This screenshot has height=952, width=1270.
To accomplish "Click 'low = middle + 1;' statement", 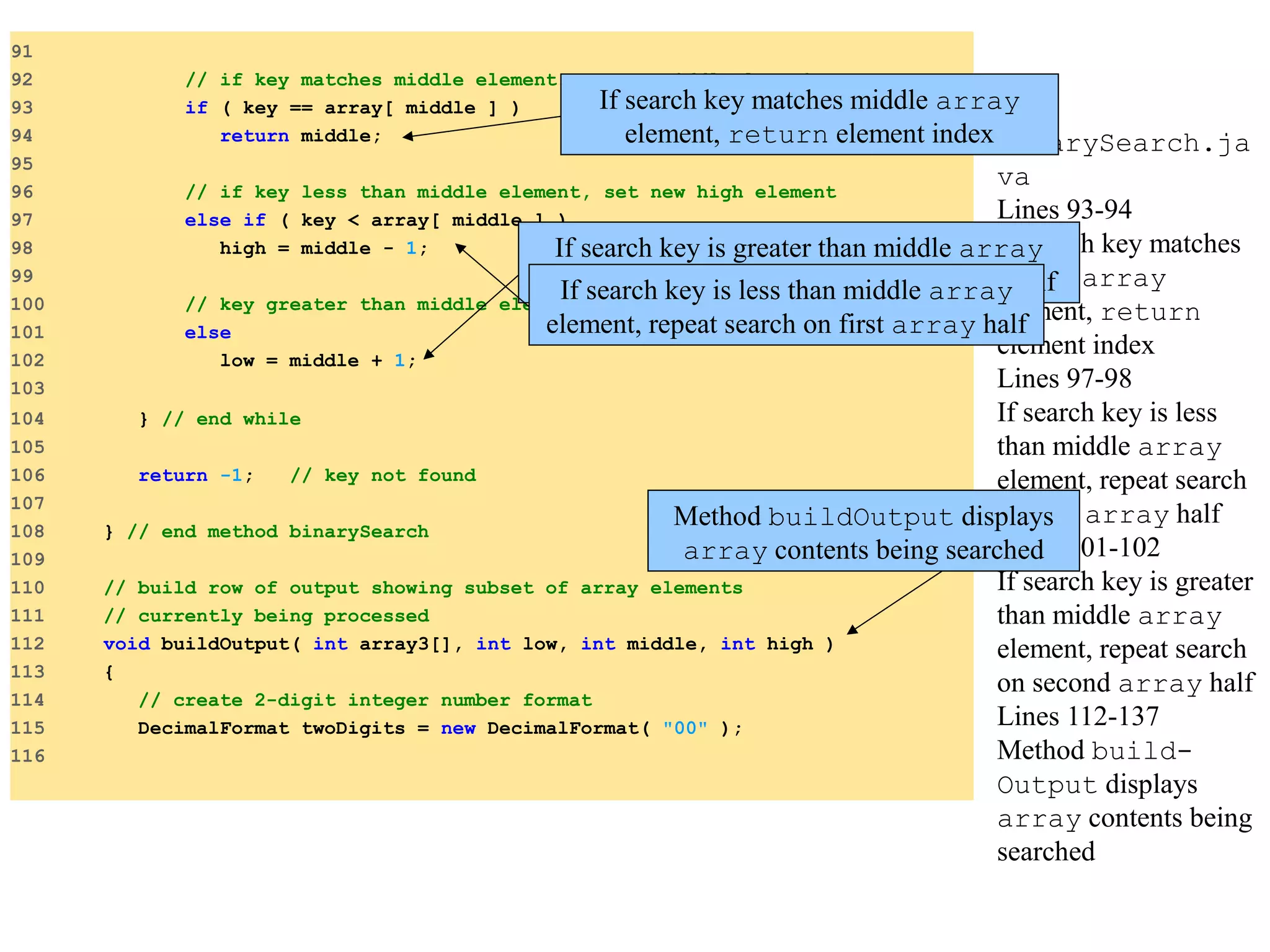I will (318, 361).
